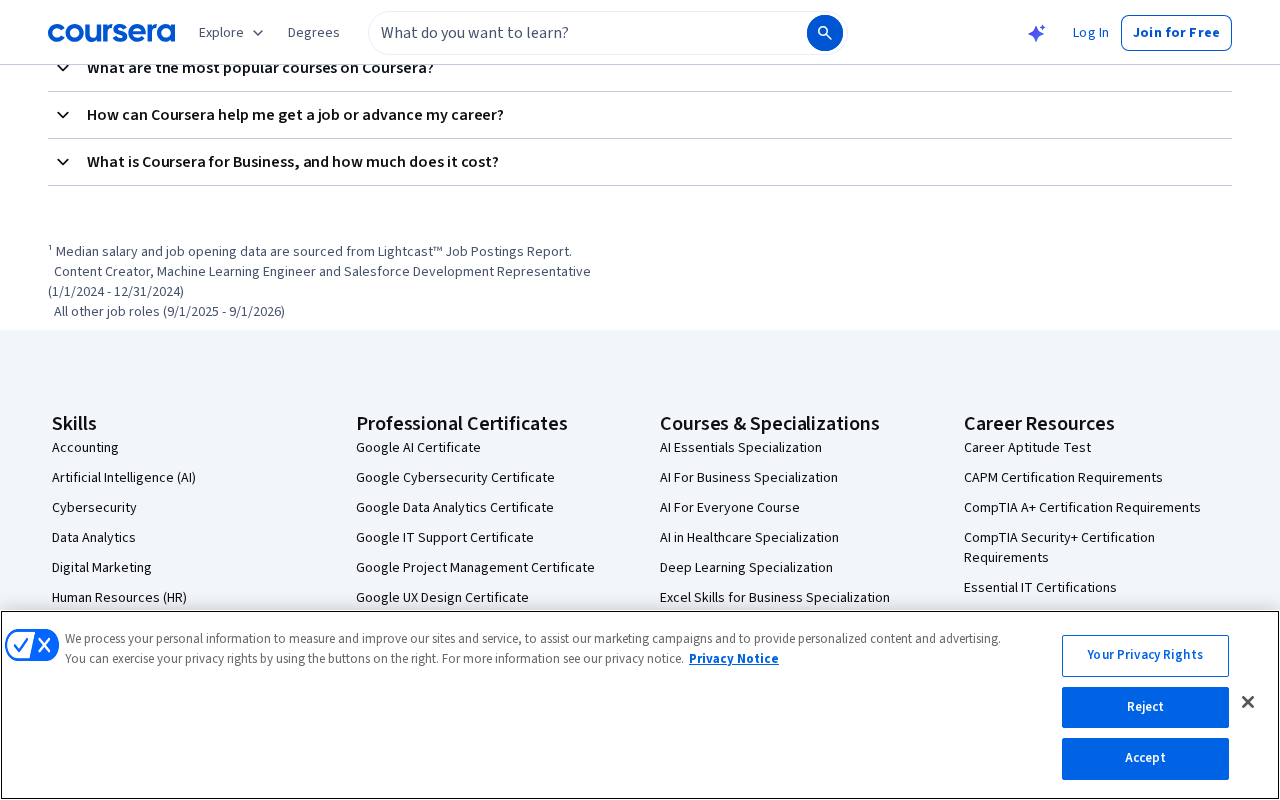Click the blue search magnifier icon

825,33
